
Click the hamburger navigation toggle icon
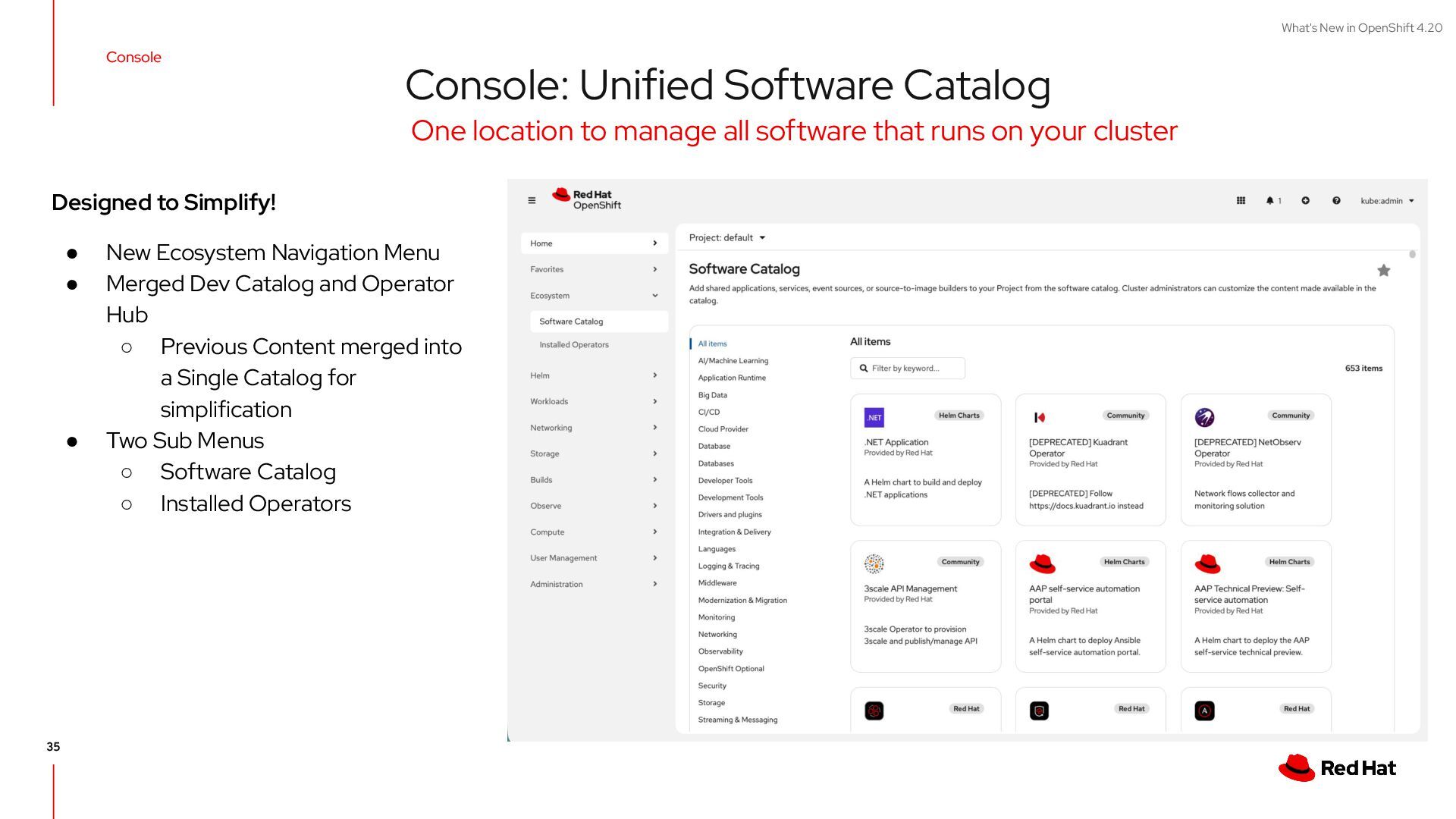[532, 201]
